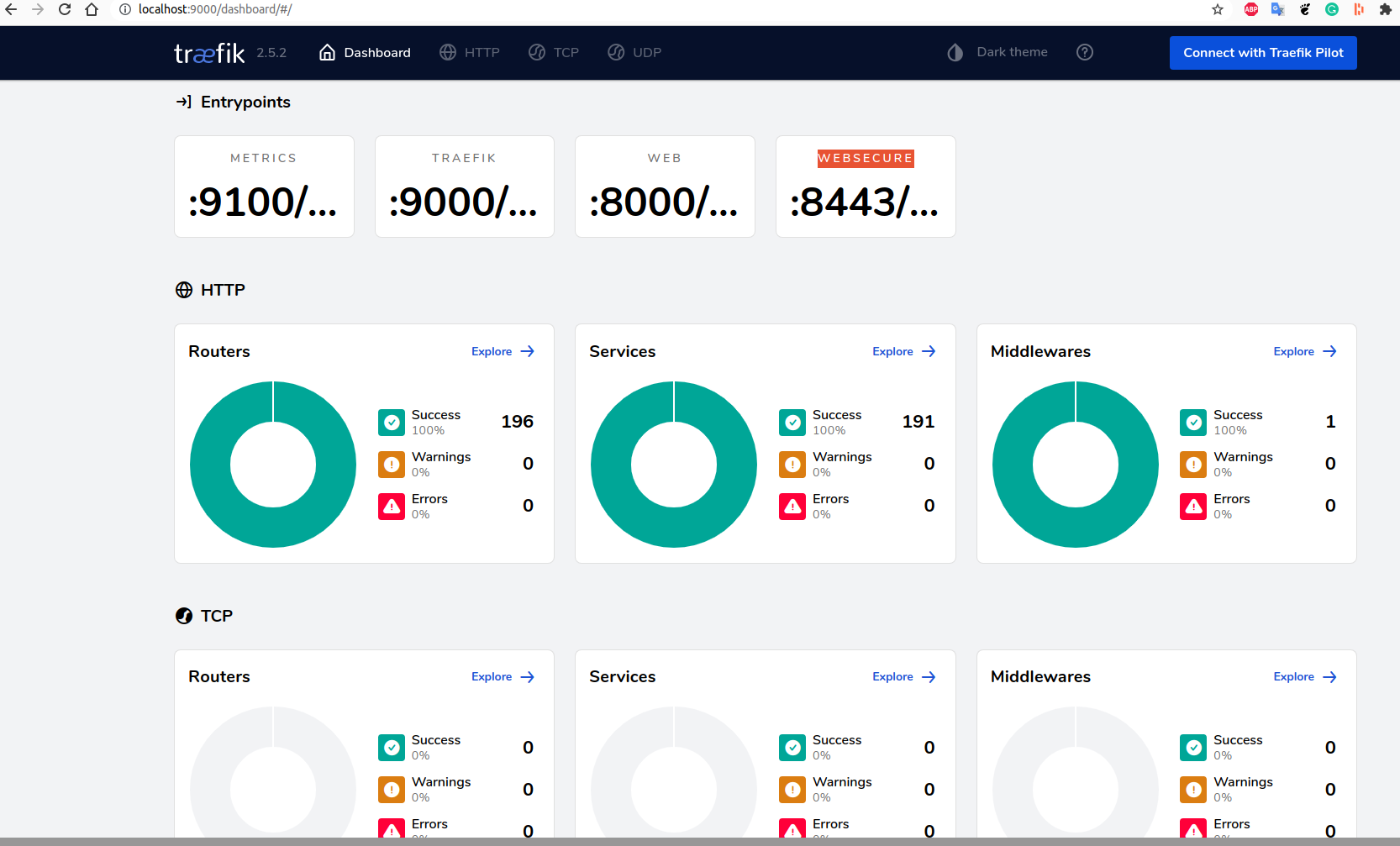Click the TCP icon in the navigation bar
The image size is (1400, 846).
(536, 51)
